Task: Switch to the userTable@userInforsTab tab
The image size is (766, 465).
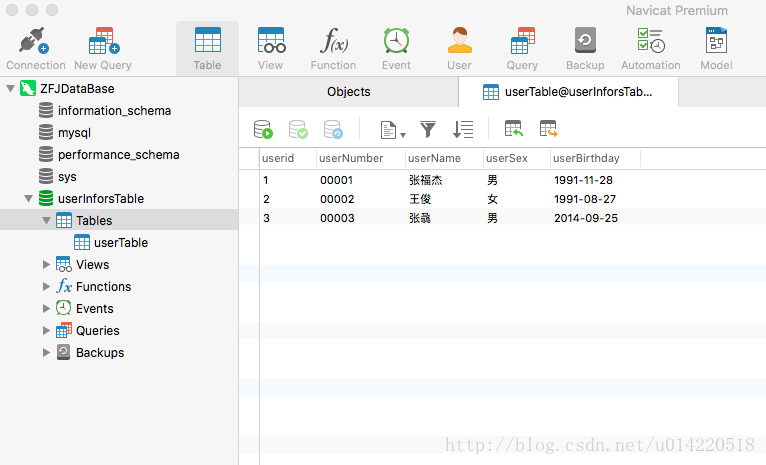Action: point(568,92)
